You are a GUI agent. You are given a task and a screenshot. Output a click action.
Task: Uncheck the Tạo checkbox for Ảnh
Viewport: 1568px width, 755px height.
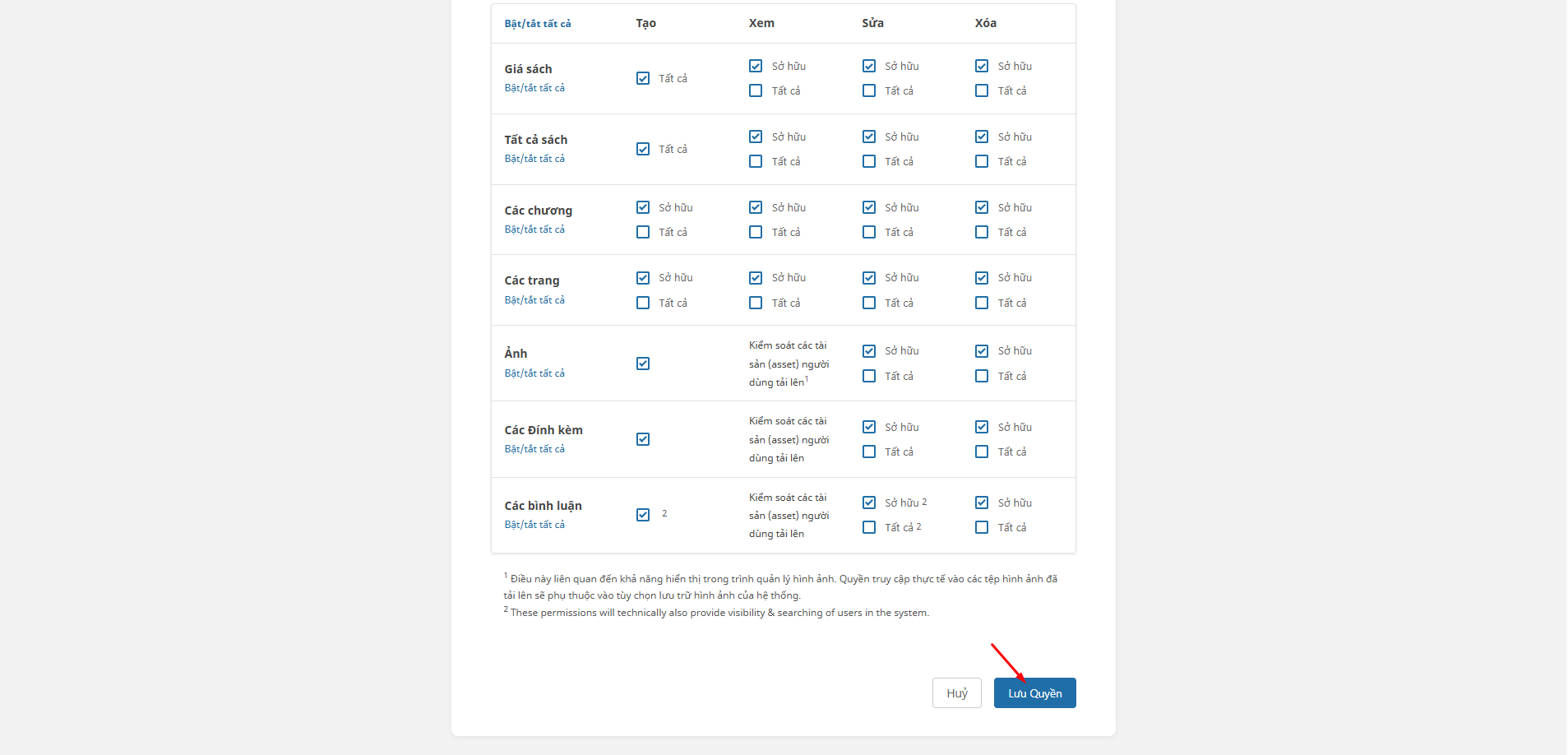point(643,364)
